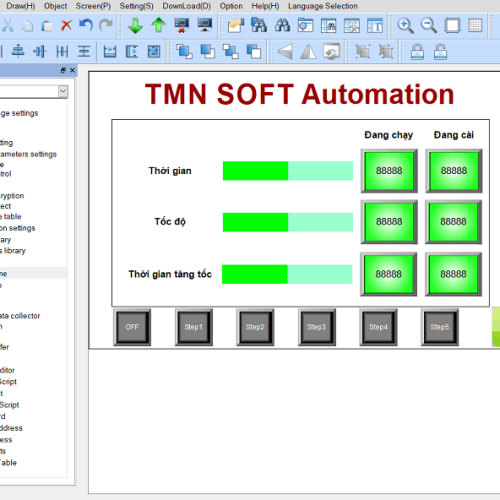Select the Thời gian tăng tốc progress bar
The image size is (500, 500).
(x=287, y=274)
